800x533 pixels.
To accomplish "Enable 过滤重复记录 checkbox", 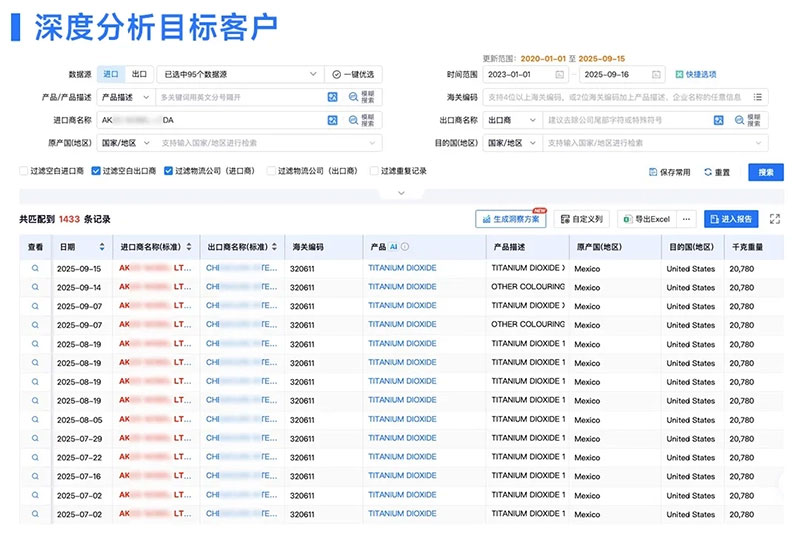I will (374, 171).
